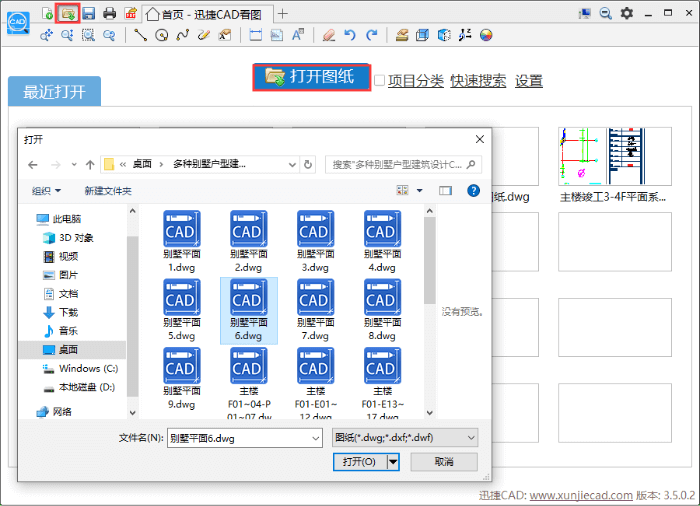
Task: Select the dimension measure tool
Action: point(255,35)
